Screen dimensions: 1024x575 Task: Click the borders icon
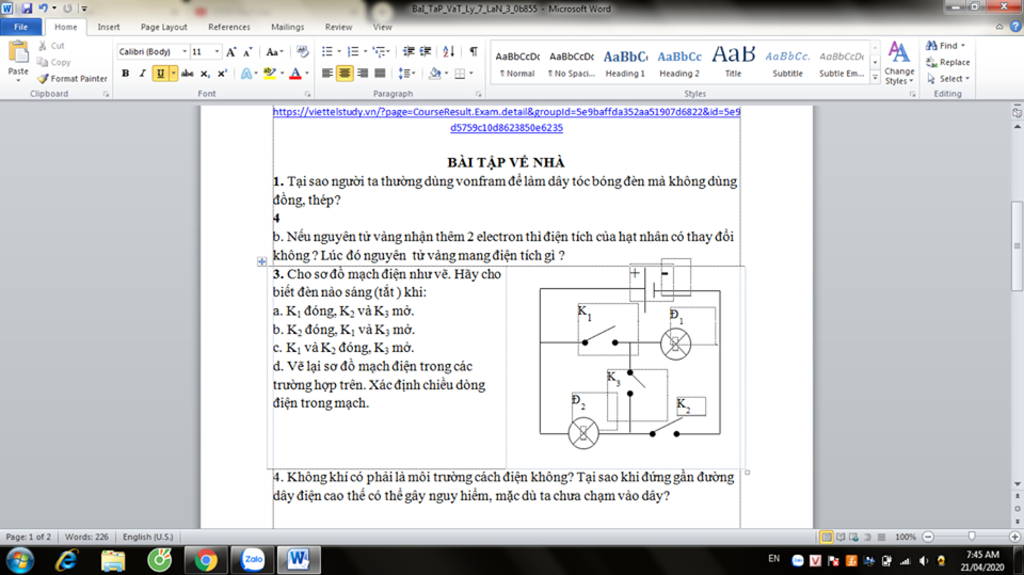pos(460,73)
